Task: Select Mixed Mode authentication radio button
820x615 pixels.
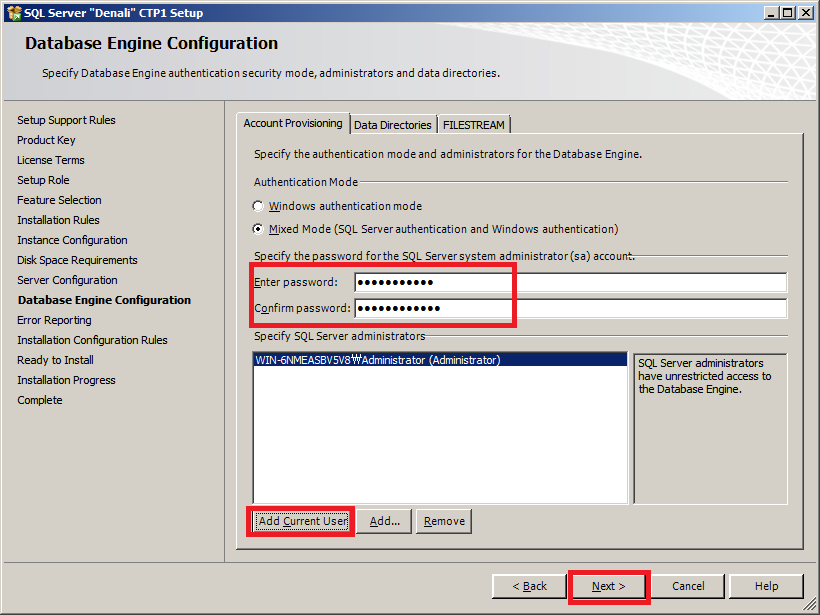Action: coord(258,229)
